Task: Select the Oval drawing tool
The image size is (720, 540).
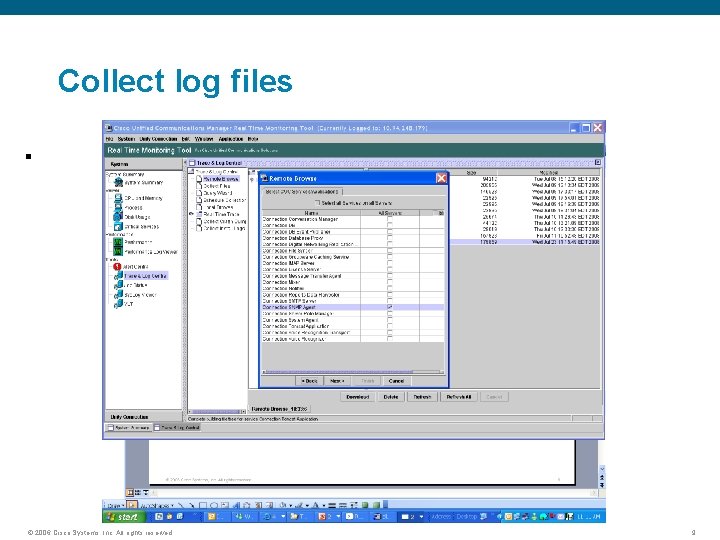Action: pos(214,505)
